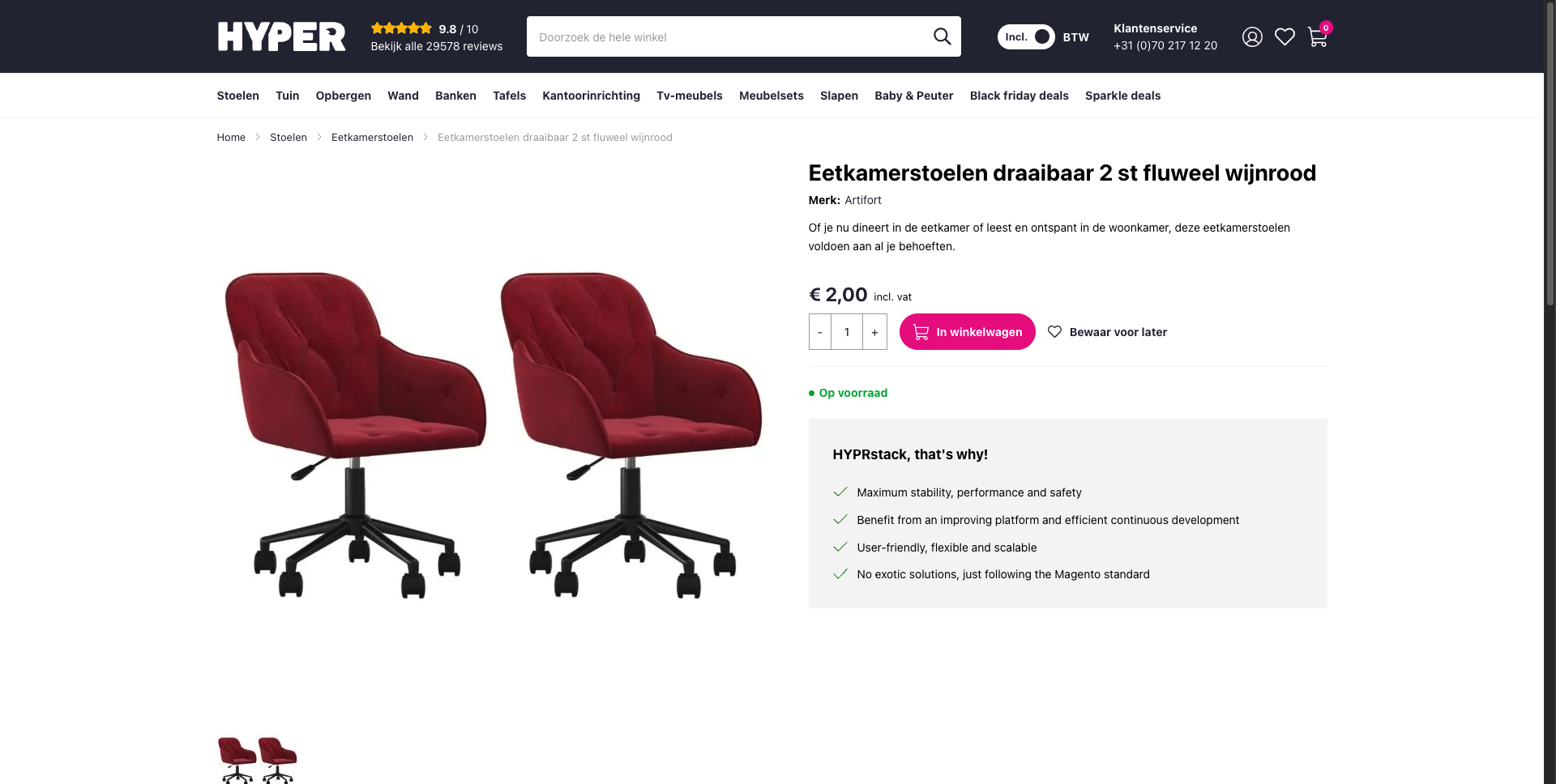Click the Home breadcrumb link
Screen dimensions: 1556x784
pyautogui.click(x=231, y=138)
